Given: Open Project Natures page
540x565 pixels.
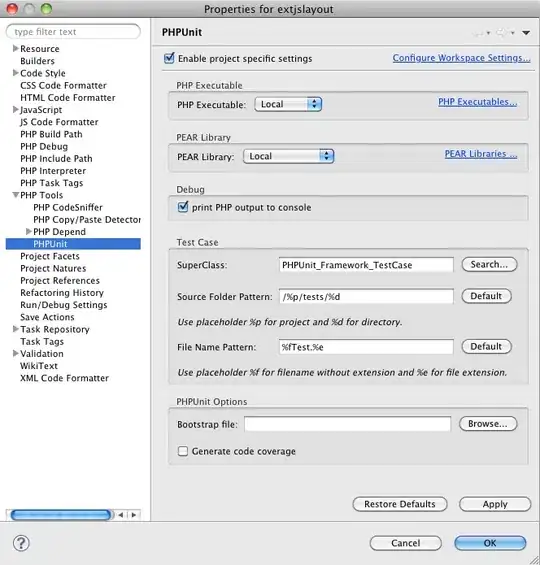Looking at the screenshot, I should pyautogui.click(x=53, y=268).
